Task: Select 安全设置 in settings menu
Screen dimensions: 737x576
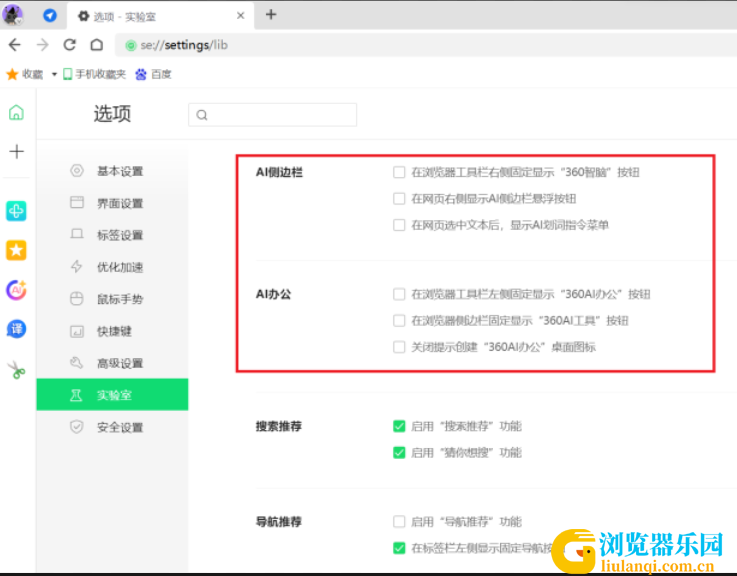Action: pyautogui.click(x=112, y=427)
